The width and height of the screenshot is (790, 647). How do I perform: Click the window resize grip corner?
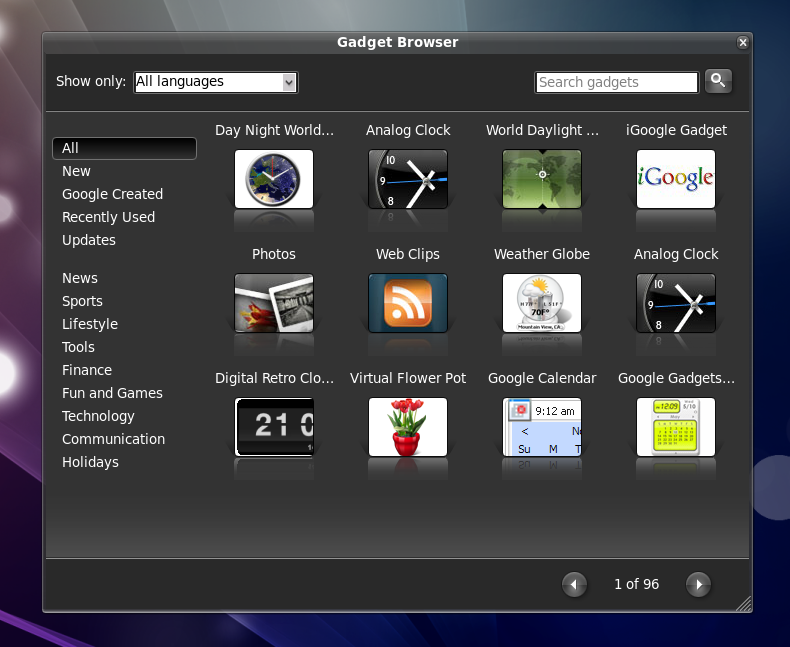(x=744, y=604)
